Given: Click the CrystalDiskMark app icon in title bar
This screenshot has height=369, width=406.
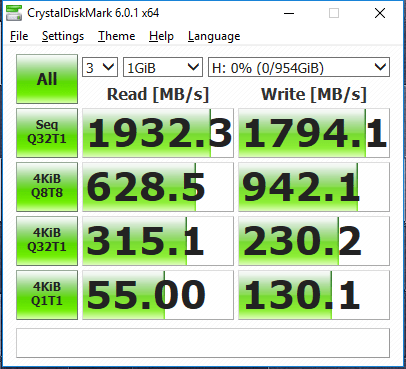Looking at the screenshot, I should click(14, 13).
